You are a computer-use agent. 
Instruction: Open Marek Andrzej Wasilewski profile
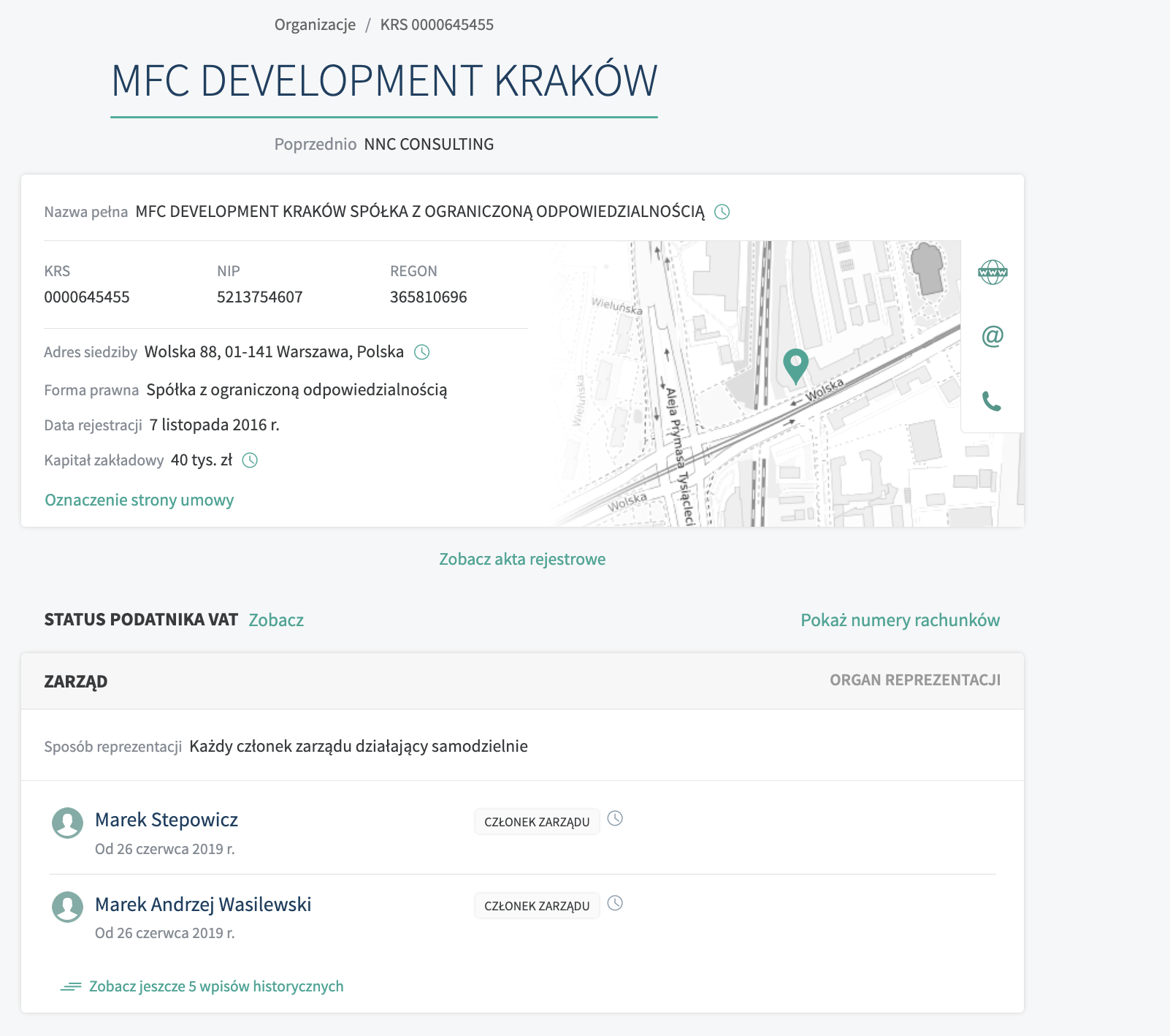(203, 904)
